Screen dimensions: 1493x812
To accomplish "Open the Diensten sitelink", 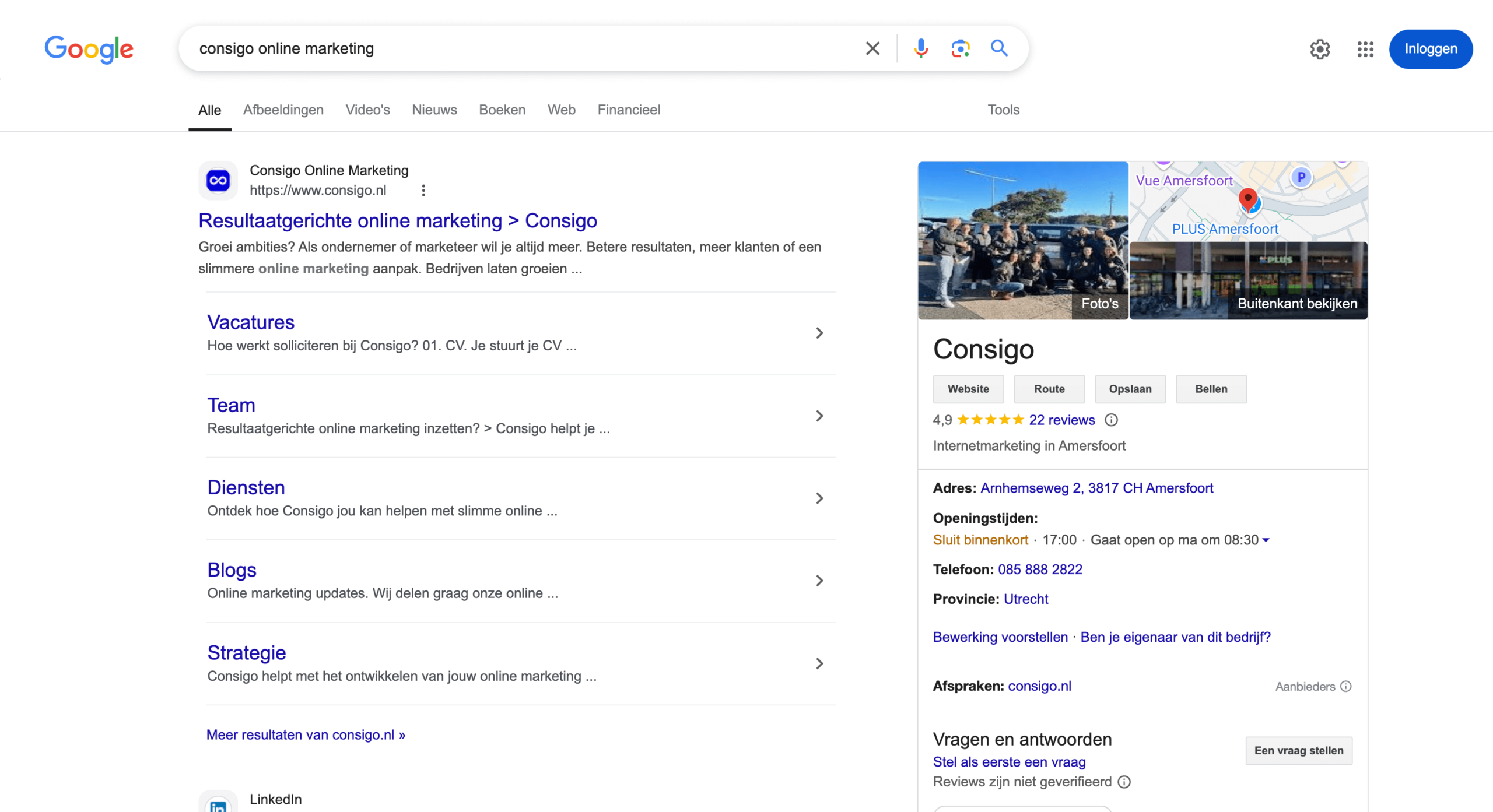I will [x=246, y=487].
